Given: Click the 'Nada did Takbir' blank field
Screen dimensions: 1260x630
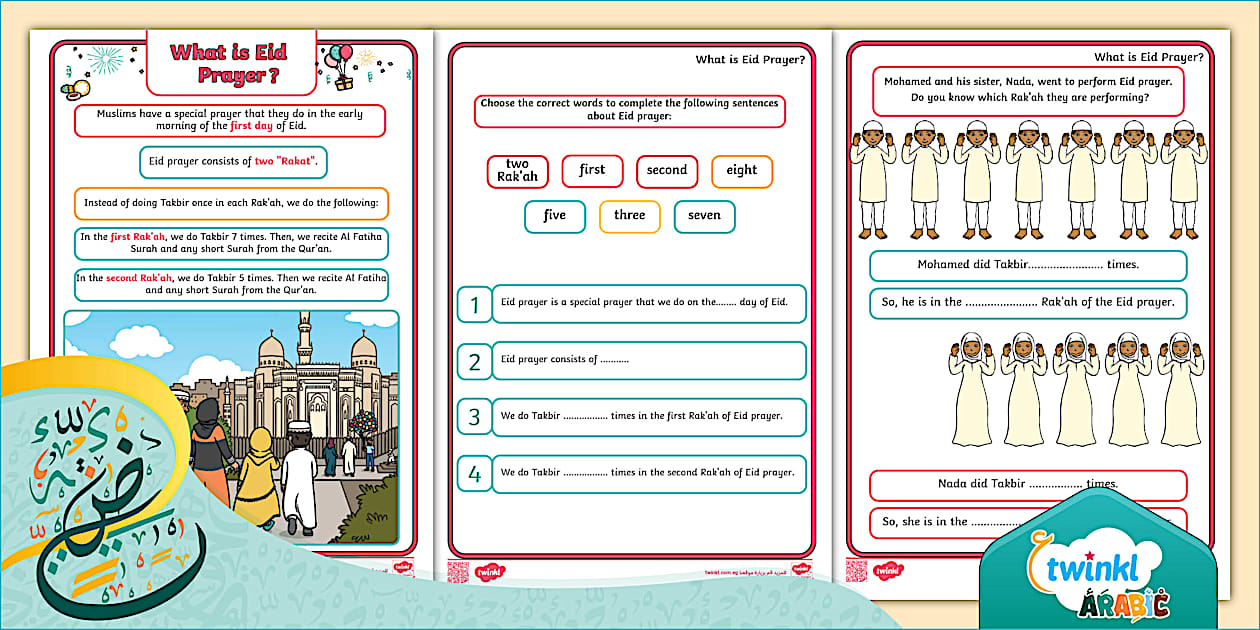Looking at the screenshot, I should point(1030,486).
